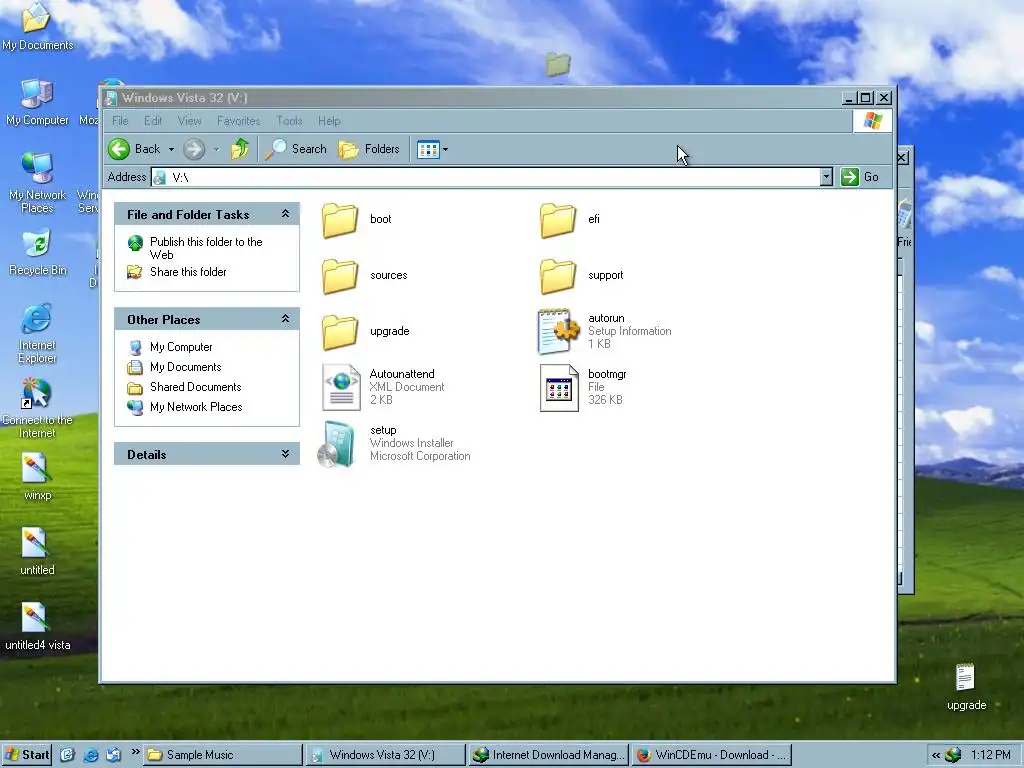Open My Network Places in Other Places
The width and height of the screenshot is (1024, 768).
coord(196,407)
